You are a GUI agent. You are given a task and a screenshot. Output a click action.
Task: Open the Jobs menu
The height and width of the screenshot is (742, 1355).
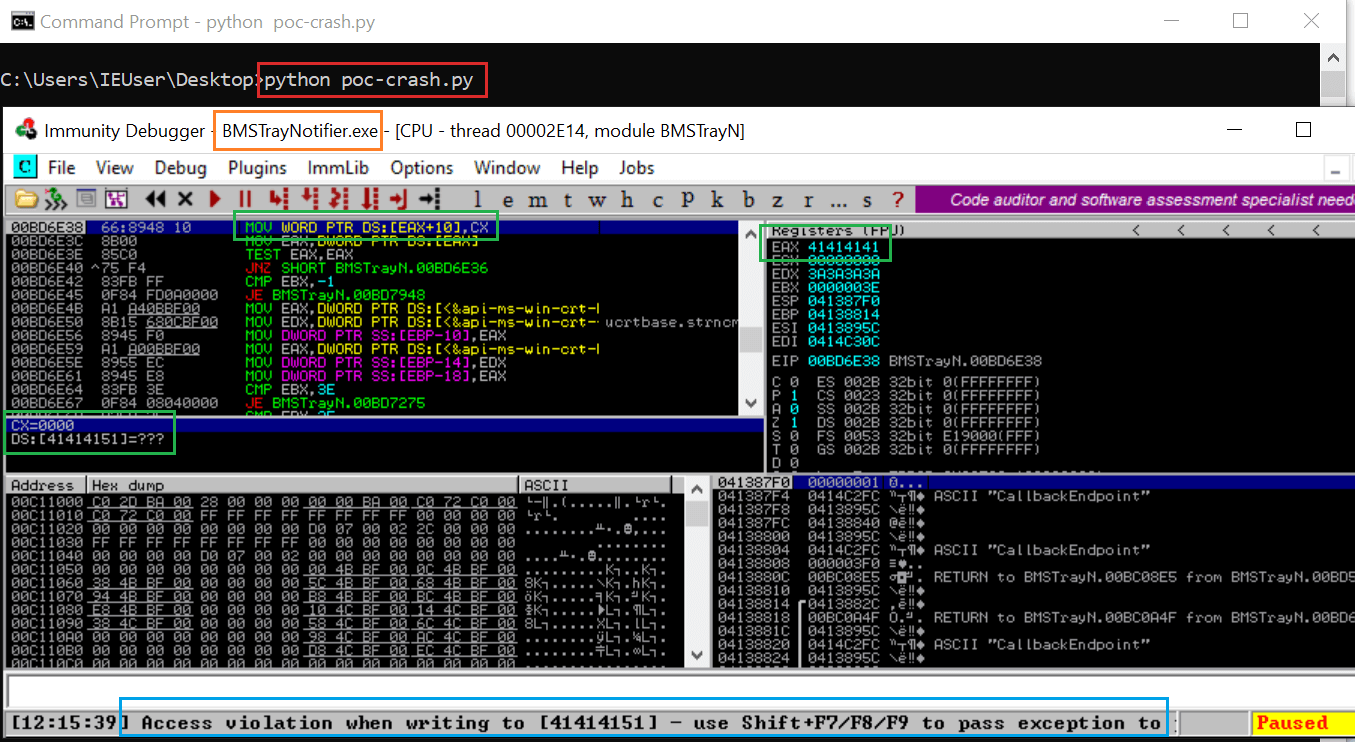[636, 168]
